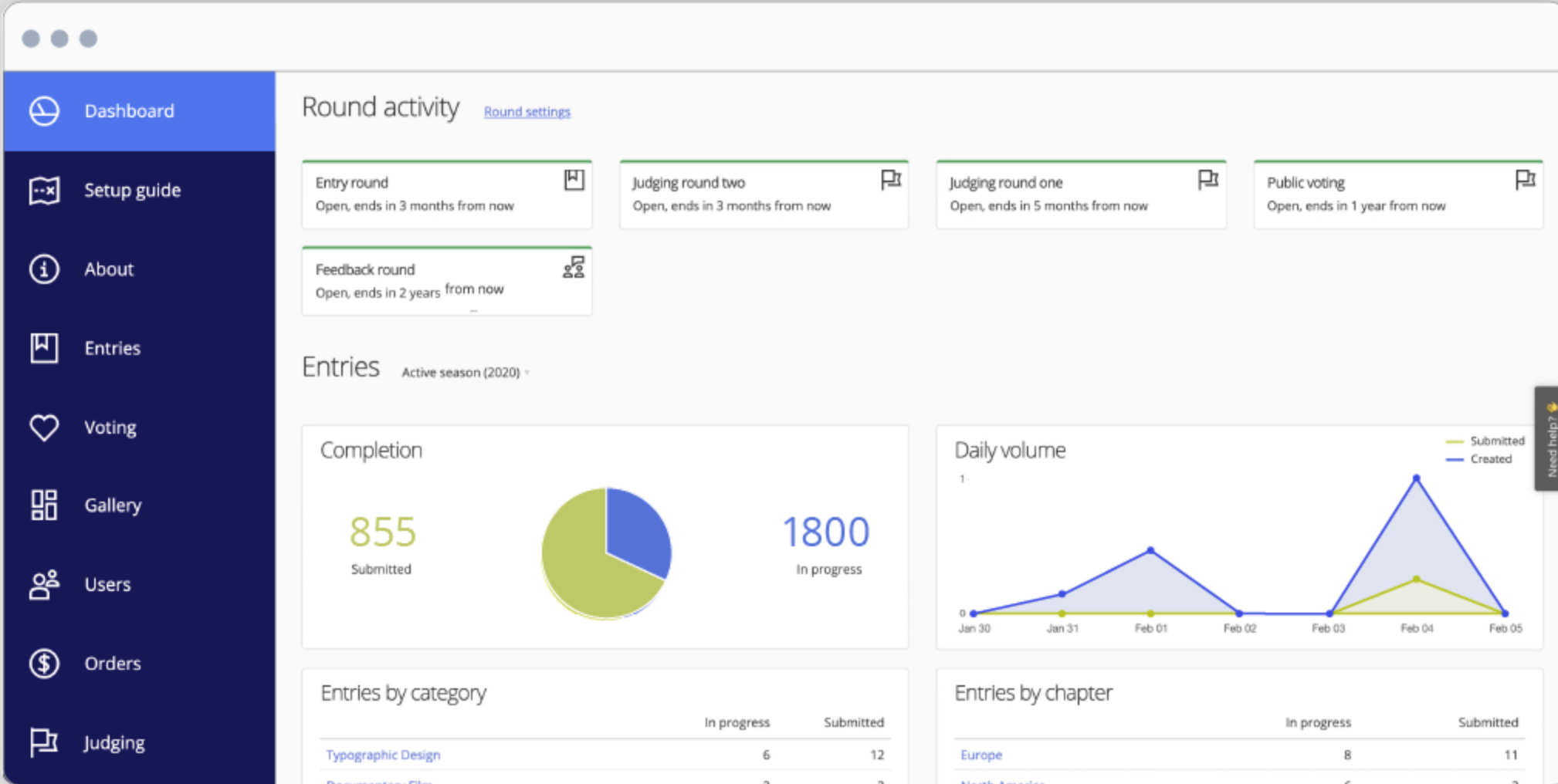Click the Dashboard gauge icon in sidebar
Screen dimensions: 1558x784
pos(44,111)
